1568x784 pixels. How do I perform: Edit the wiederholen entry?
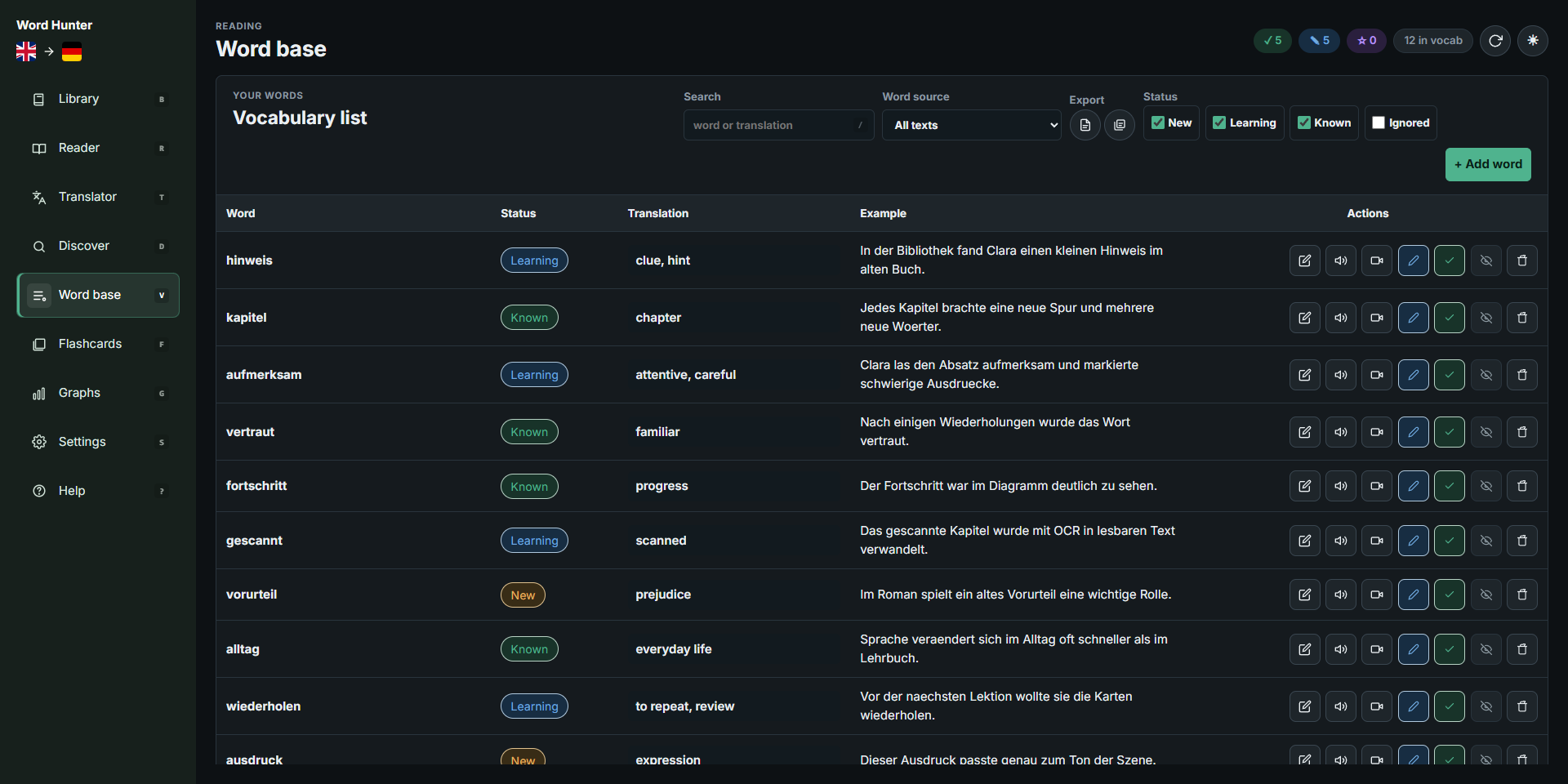[x=1305, y=706]
